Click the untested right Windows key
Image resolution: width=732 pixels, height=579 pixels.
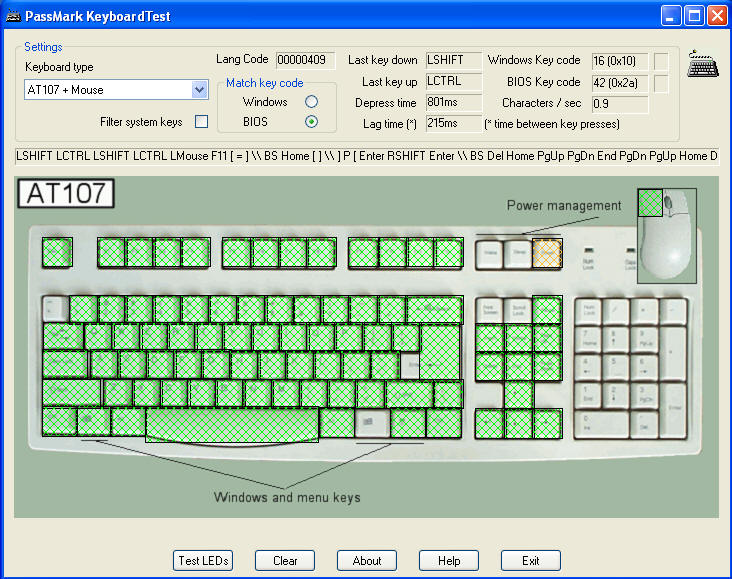pos(372,422)
